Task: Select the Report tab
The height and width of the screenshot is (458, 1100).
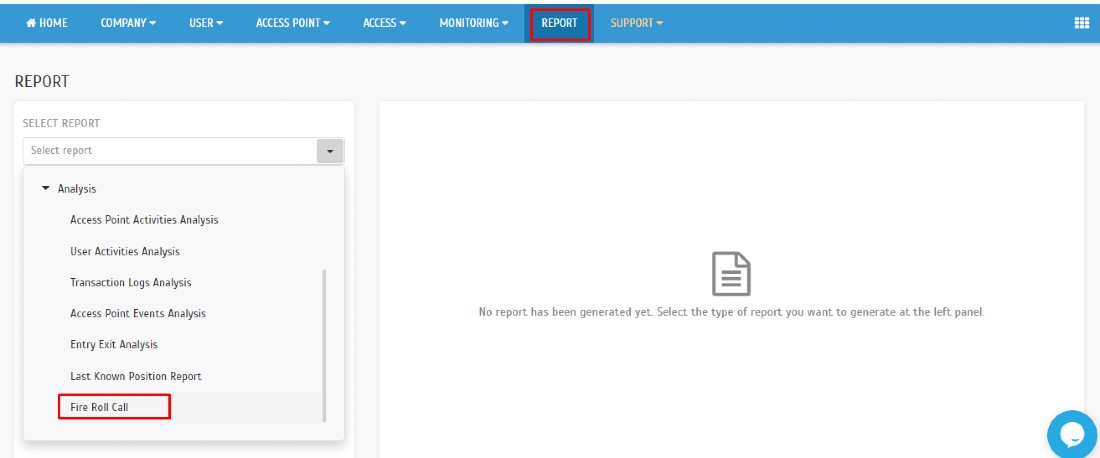Action: pos(559,23)
